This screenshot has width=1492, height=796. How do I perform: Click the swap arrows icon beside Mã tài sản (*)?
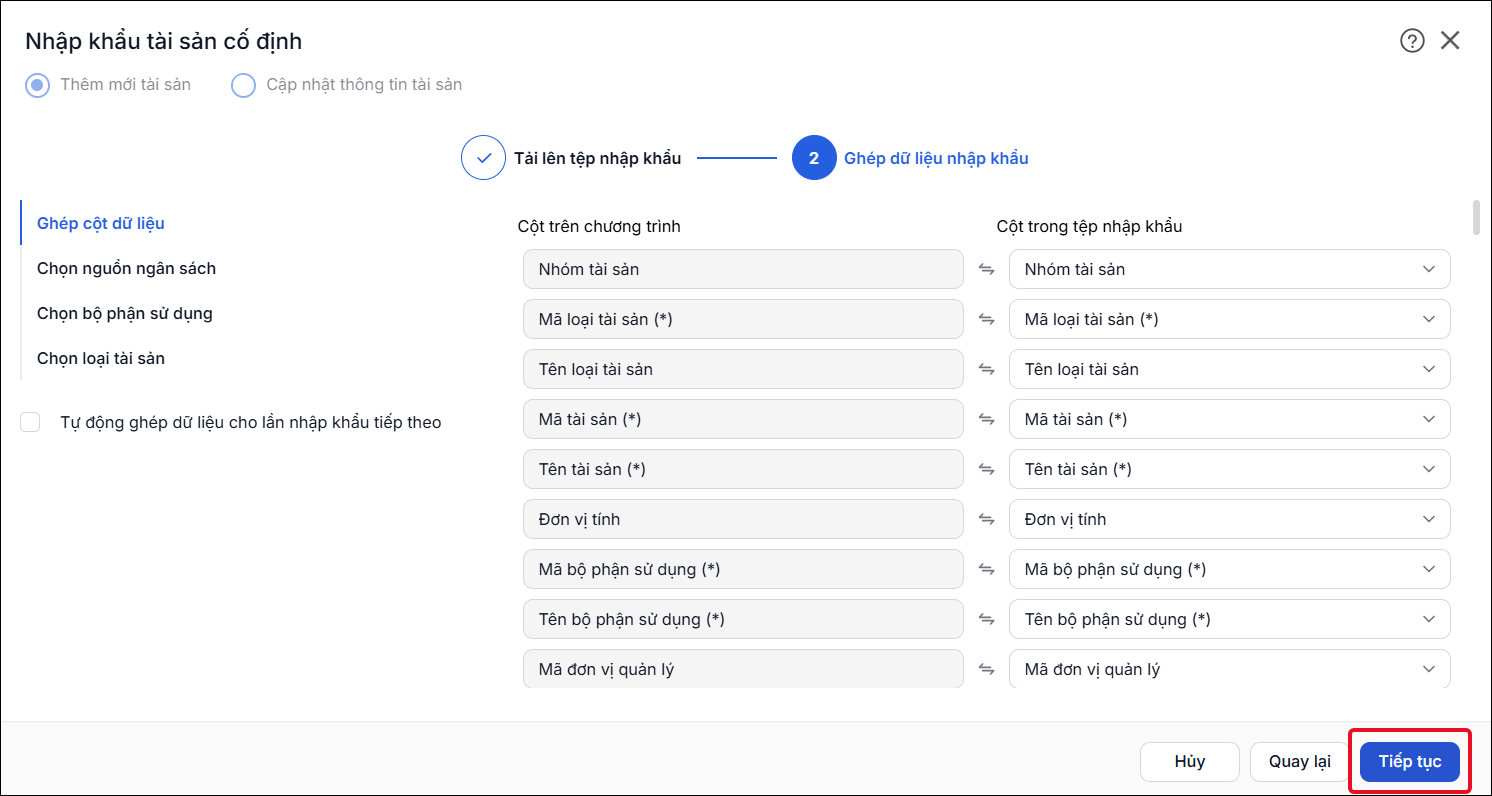(986, 419)
